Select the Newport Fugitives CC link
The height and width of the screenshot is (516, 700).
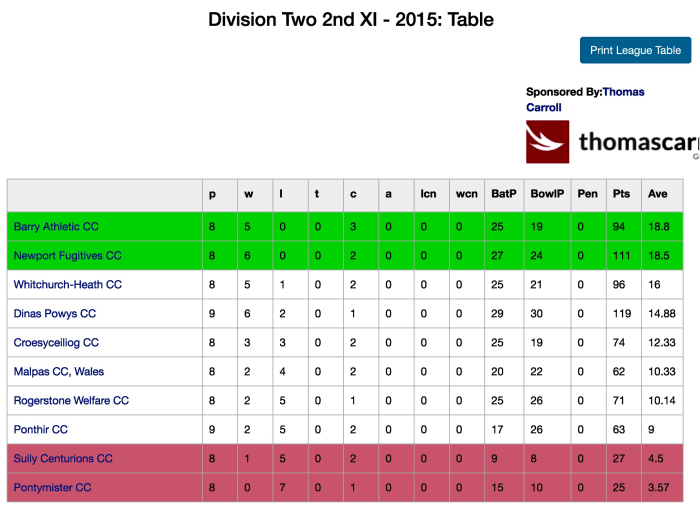[x=67, y=256]
